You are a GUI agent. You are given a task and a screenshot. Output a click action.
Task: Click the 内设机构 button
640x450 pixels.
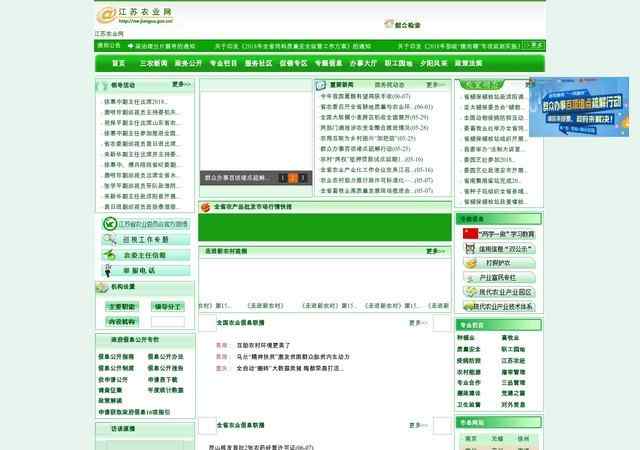(122, 322)
